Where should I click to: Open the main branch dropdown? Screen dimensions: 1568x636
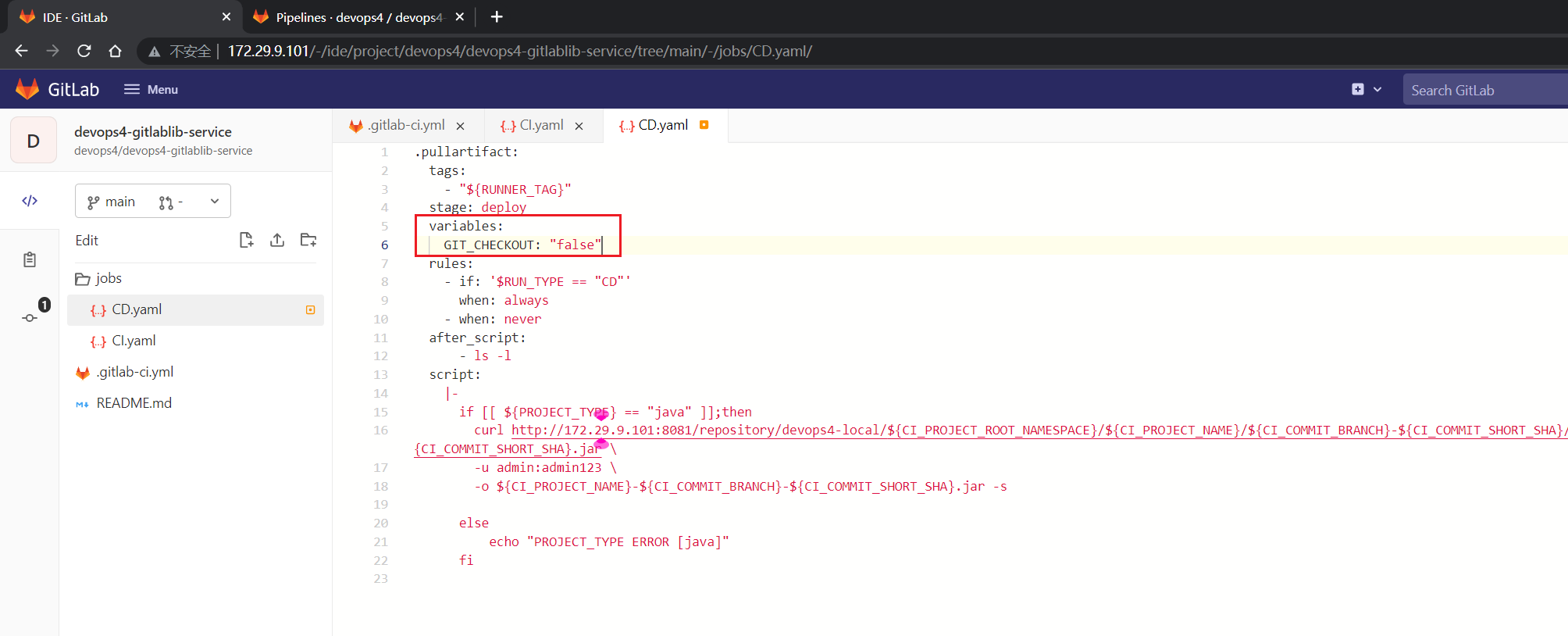(x=153, y=202)
